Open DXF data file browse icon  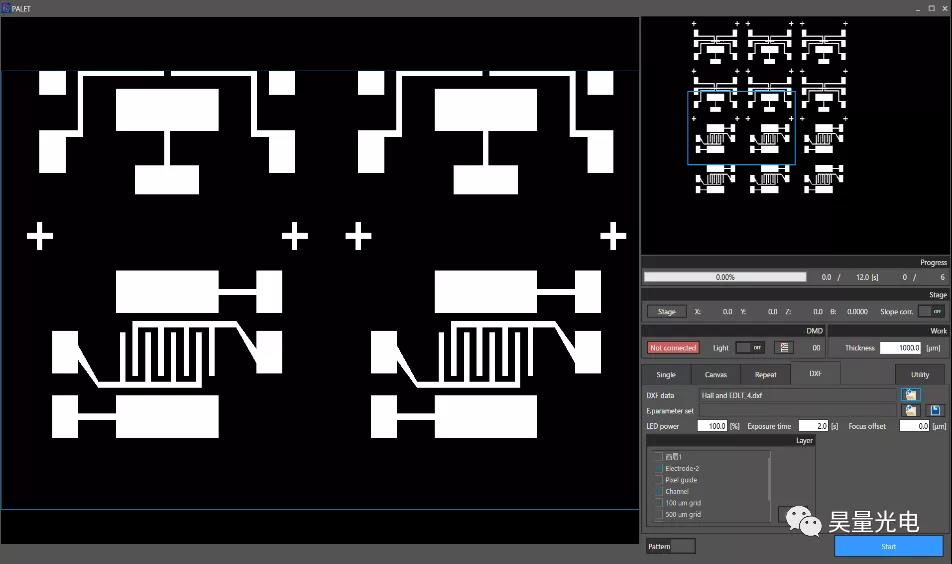coord(911,395)
